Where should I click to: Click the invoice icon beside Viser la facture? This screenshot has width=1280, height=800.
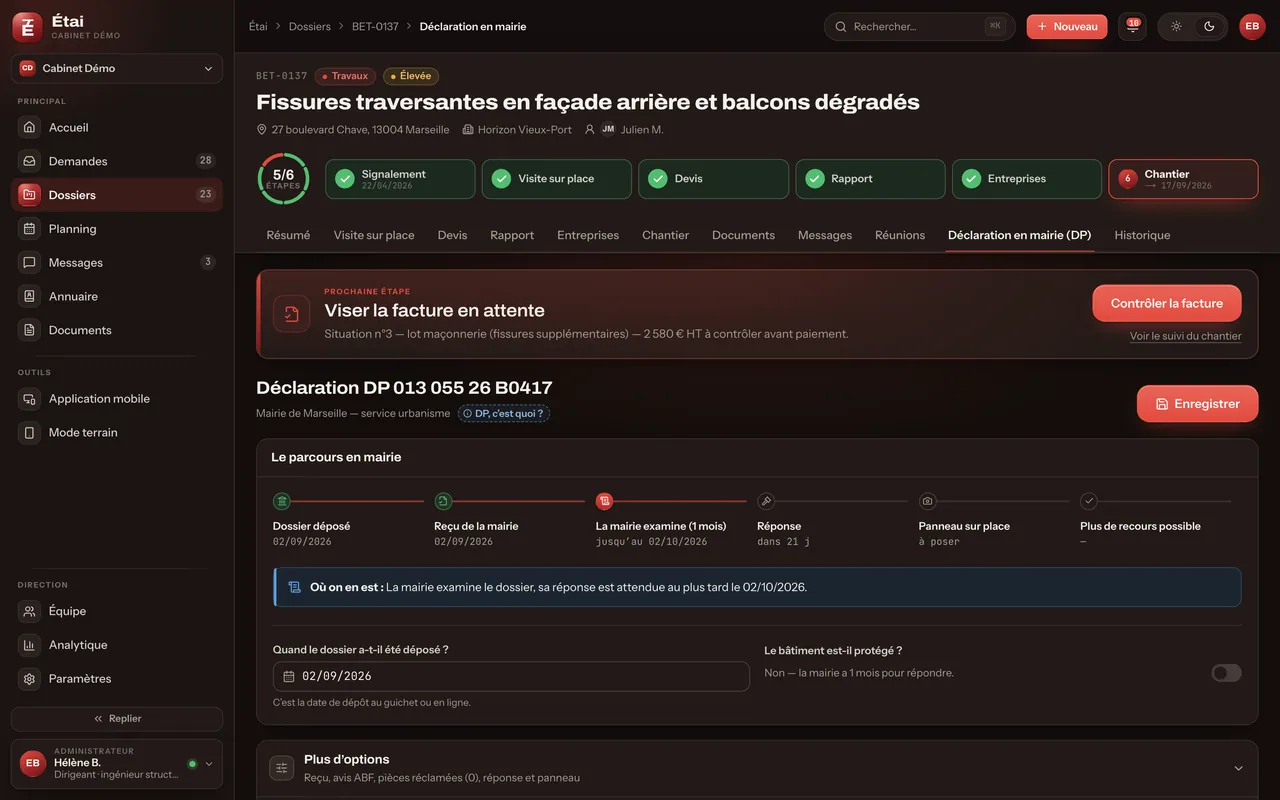(x=291, y=314)
